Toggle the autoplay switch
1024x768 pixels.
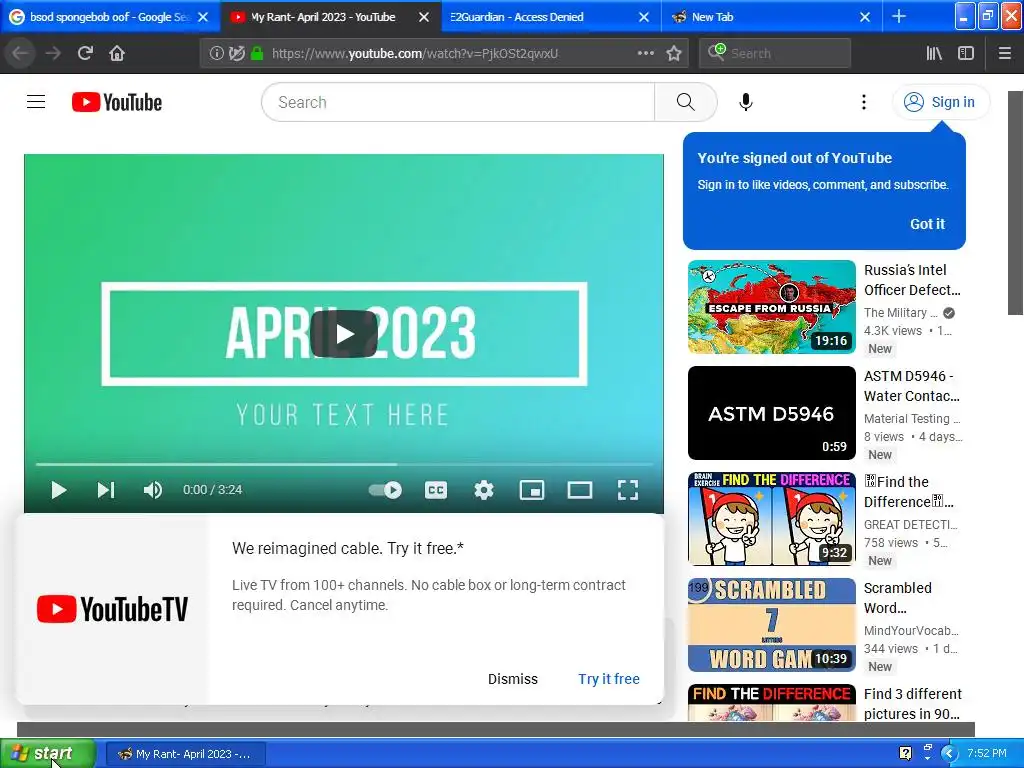(385, 490)
